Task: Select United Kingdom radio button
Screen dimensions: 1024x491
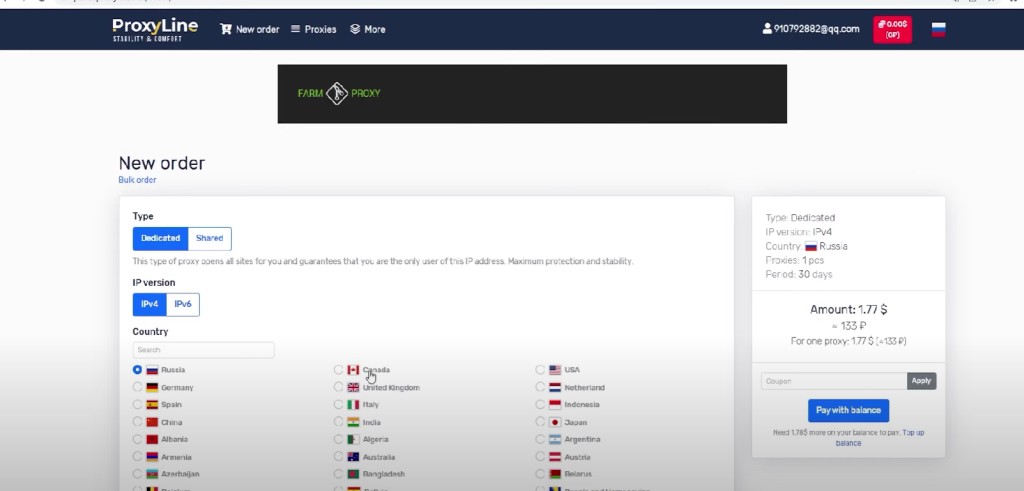Action: 338,387
